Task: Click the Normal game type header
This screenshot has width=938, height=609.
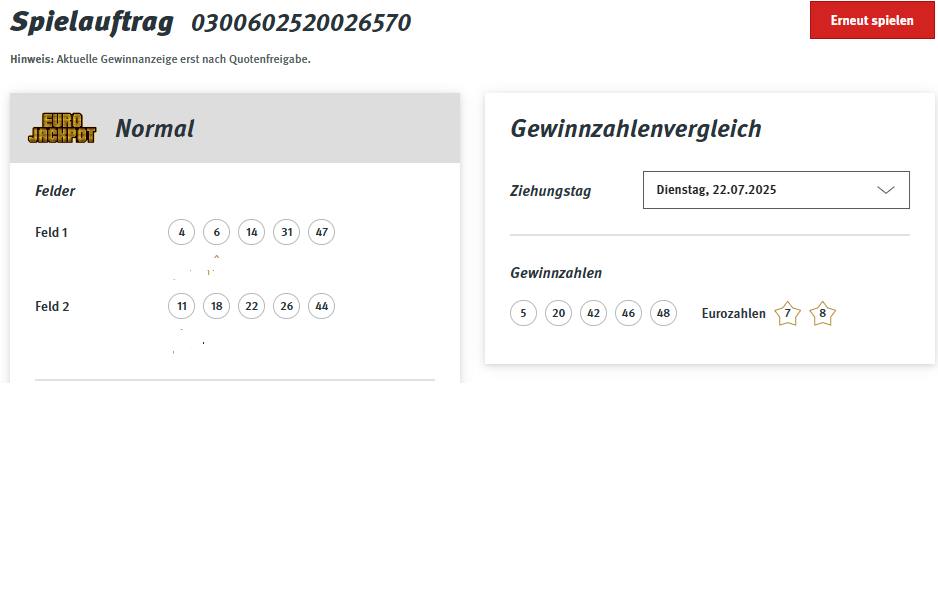Action: [155, 129]
